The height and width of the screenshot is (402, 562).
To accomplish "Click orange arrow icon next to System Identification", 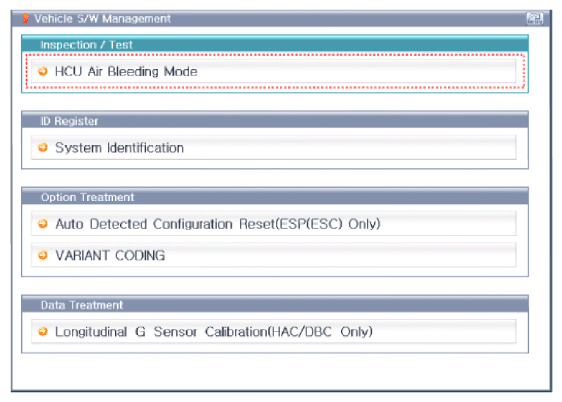I will pos(43,147).
